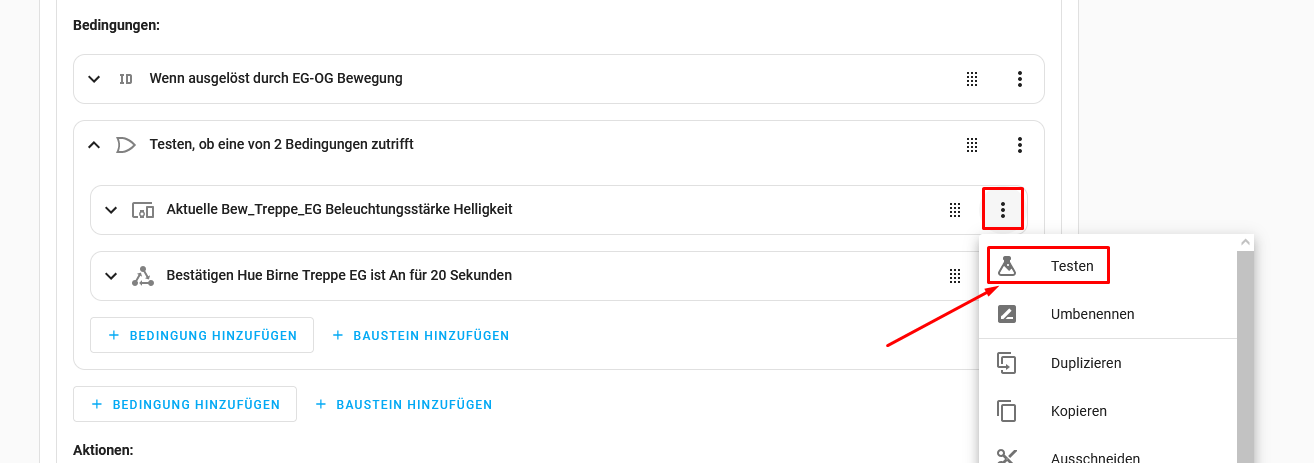Click drag handle of EG-OG Bewegung condition
Image resolution: width=1314 pixels, height=463 pixels.
[x=971, y=79]
